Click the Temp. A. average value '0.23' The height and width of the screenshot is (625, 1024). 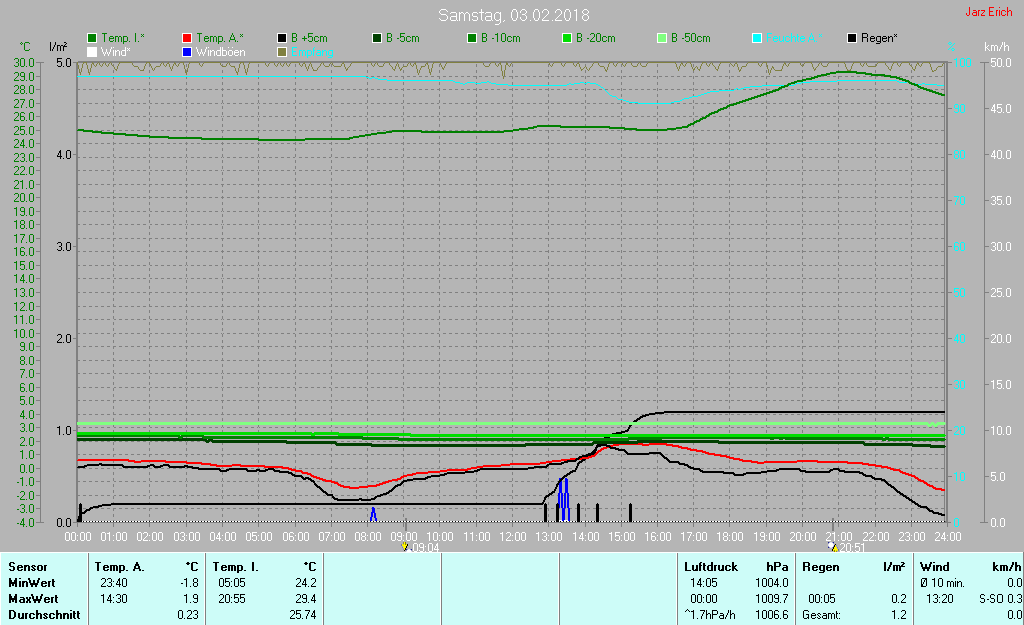click(187, 615)
